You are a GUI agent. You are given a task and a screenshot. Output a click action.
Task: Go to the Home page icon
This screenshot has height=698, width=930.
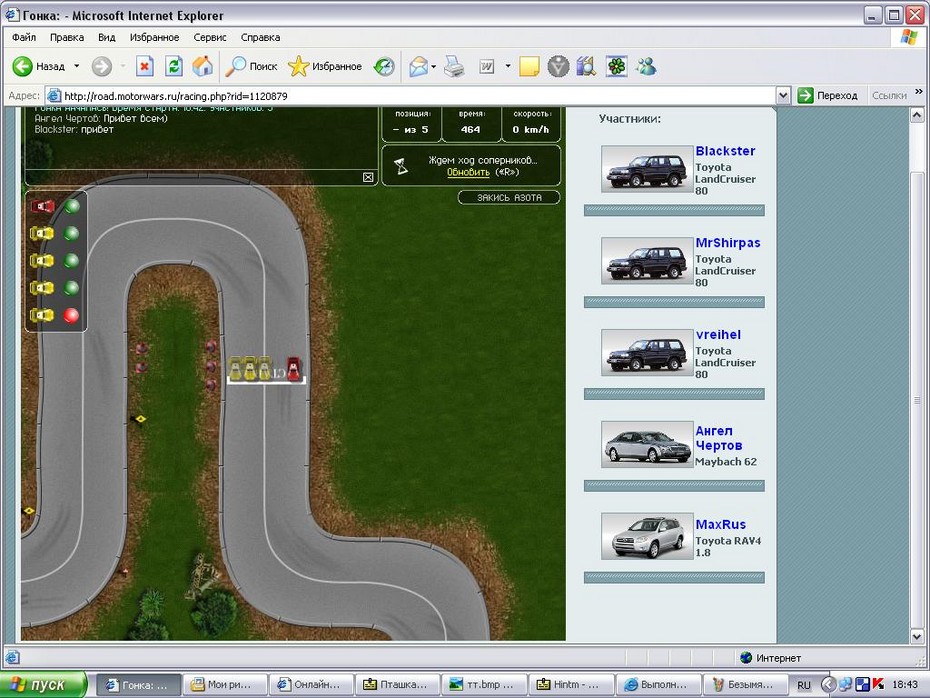pyautogui.click(x=202, y=66)
